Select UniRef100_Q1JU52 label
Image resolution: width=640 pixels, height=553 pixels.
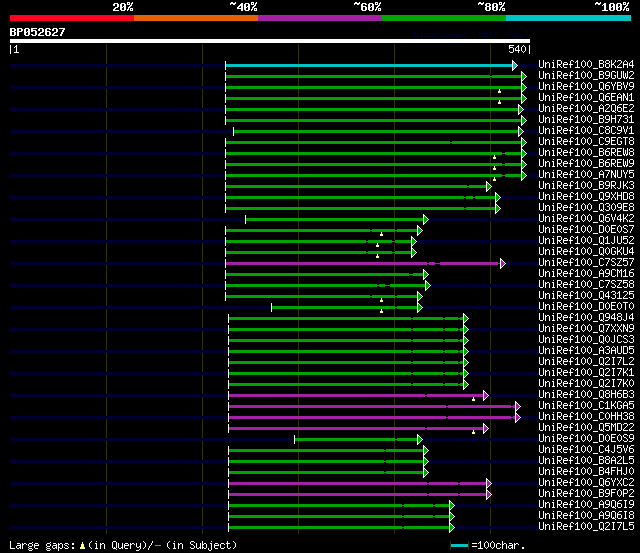pos(586,240)
